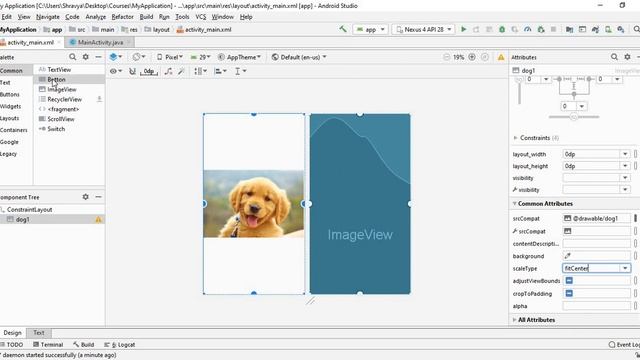Open the Build menu
The image size is (640, 360).
pos(146,17)
